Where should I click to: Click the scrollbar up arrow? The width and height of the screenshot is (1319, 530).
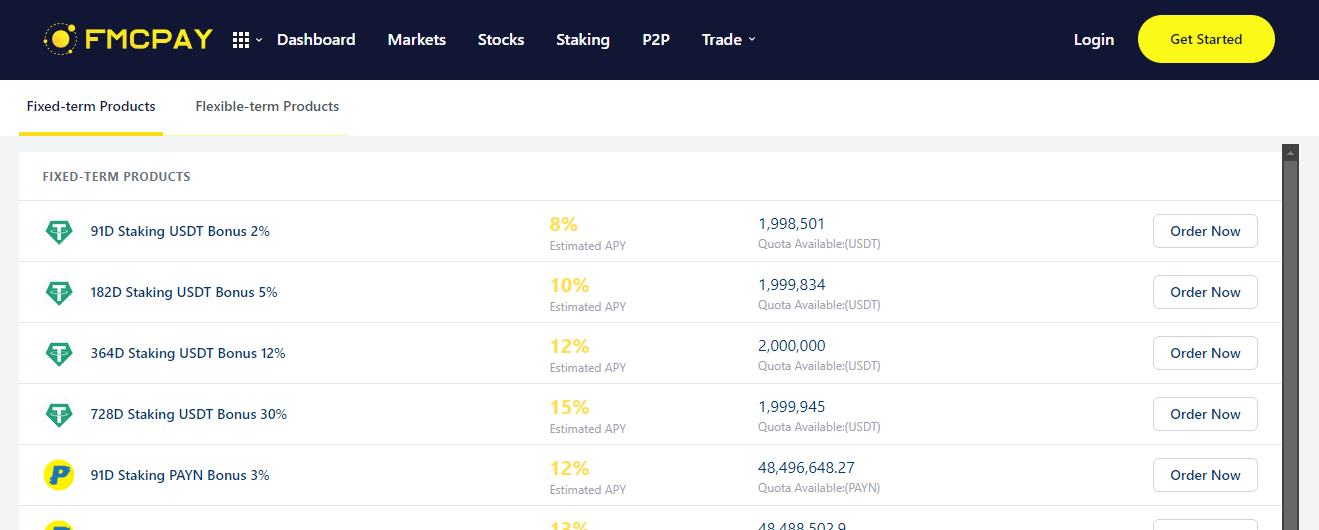pyautogui.click(x=1290, y=153)
